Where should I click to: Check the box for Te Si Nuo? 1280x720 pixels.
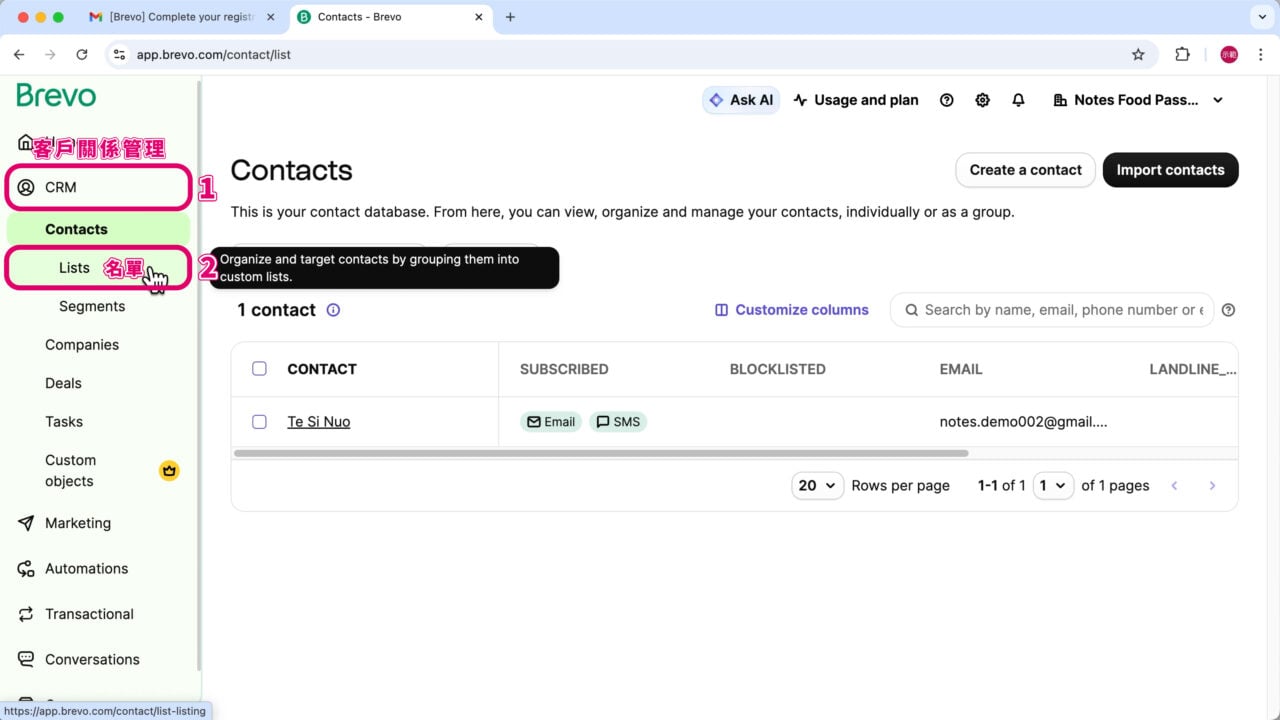click(259, 422)
